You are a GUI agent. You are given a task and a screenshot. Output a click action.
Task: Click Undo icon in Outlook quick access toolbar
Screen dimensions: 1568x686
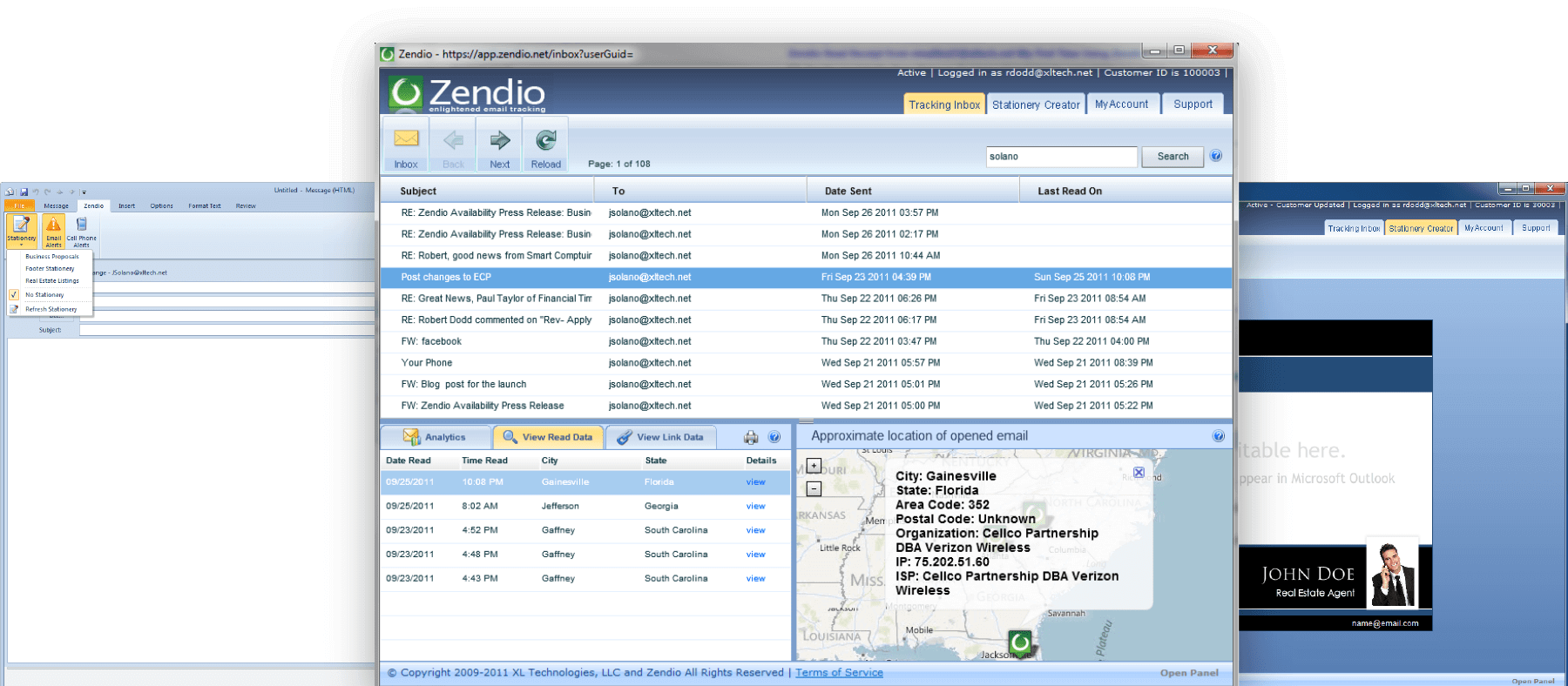36,192
